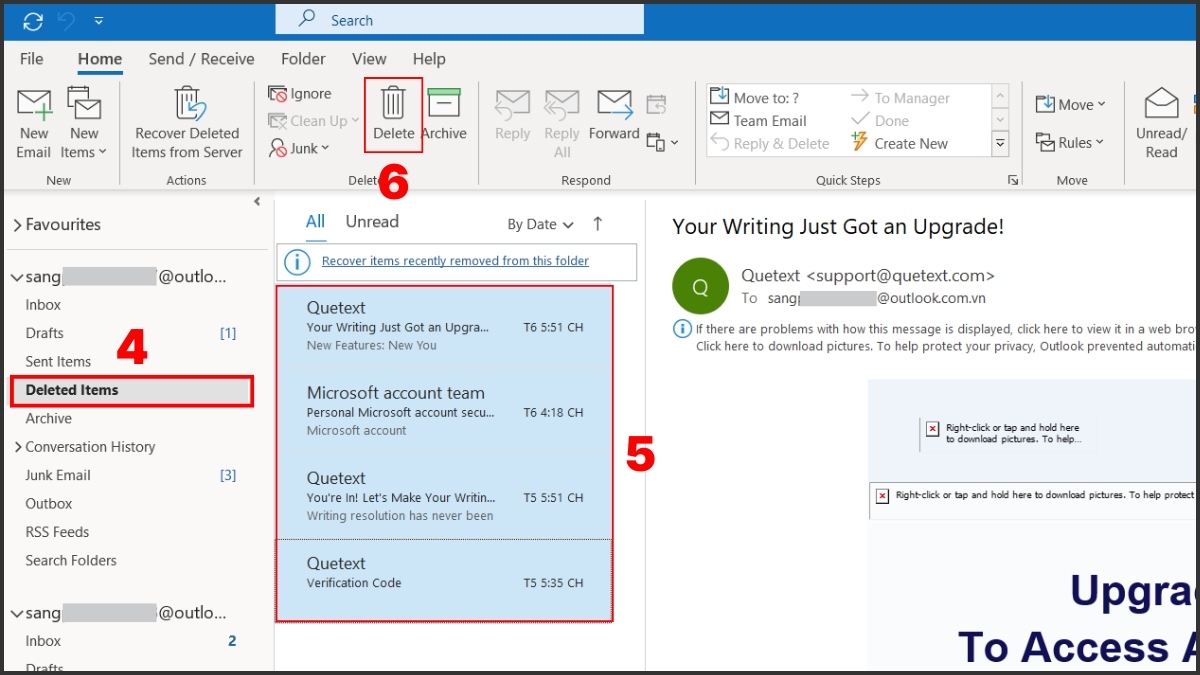Open the File menu tab
The height and width of the screenshot is (675, 1200).
(x=32, y=59)
